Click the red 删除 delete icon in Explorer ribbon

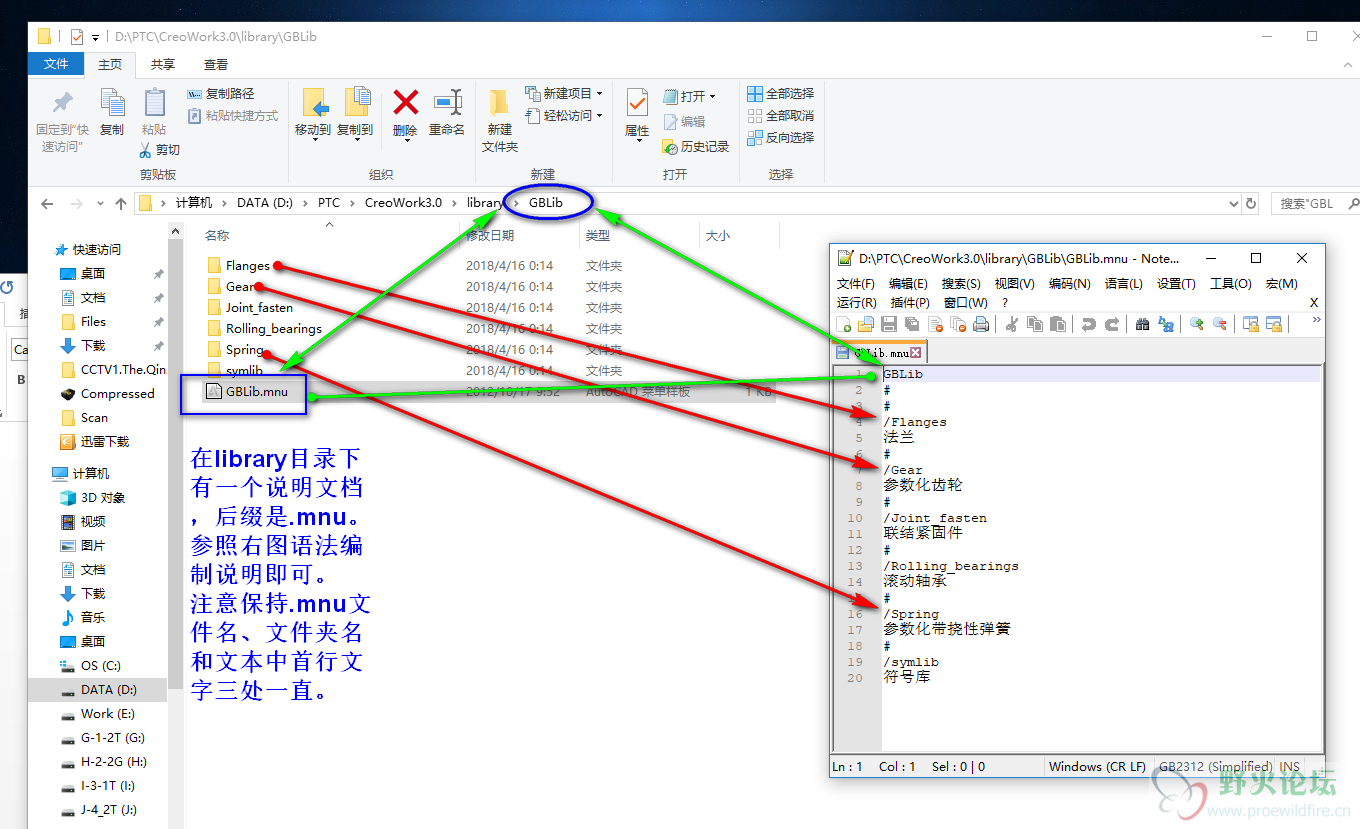point(405,102)
